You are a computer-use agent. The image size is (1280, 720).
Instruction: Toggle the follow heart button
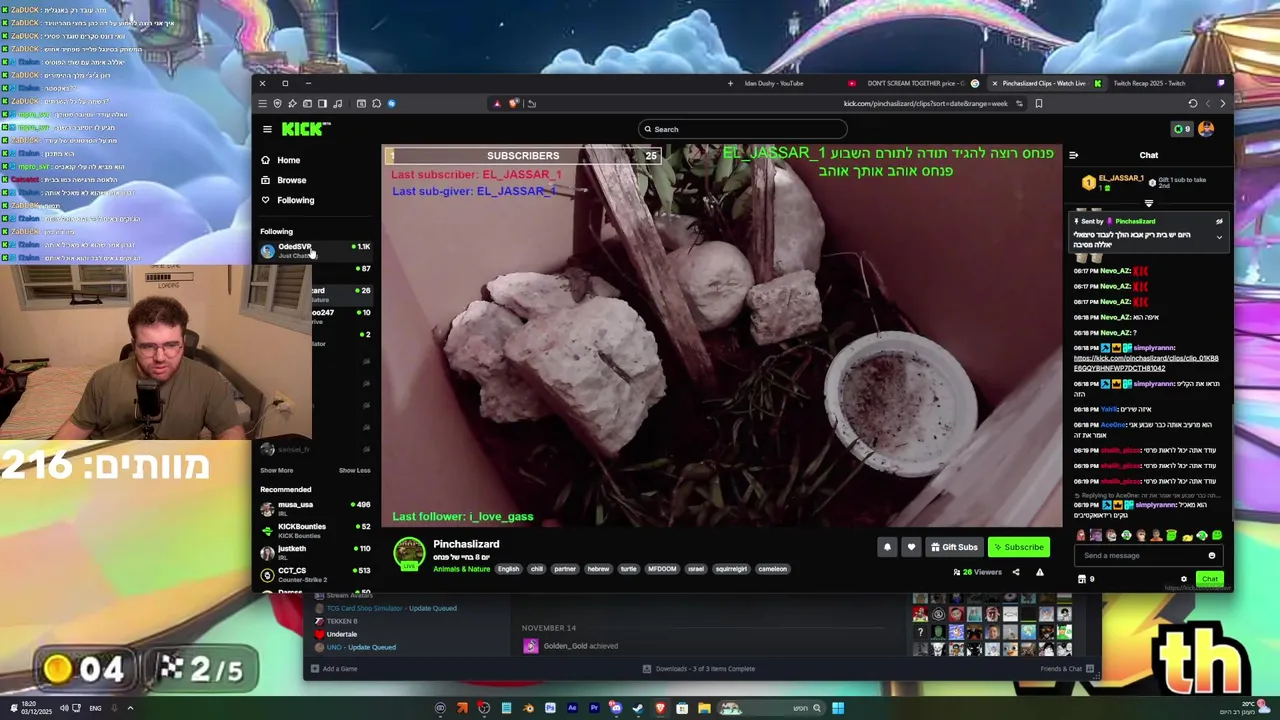click(911, 547)
